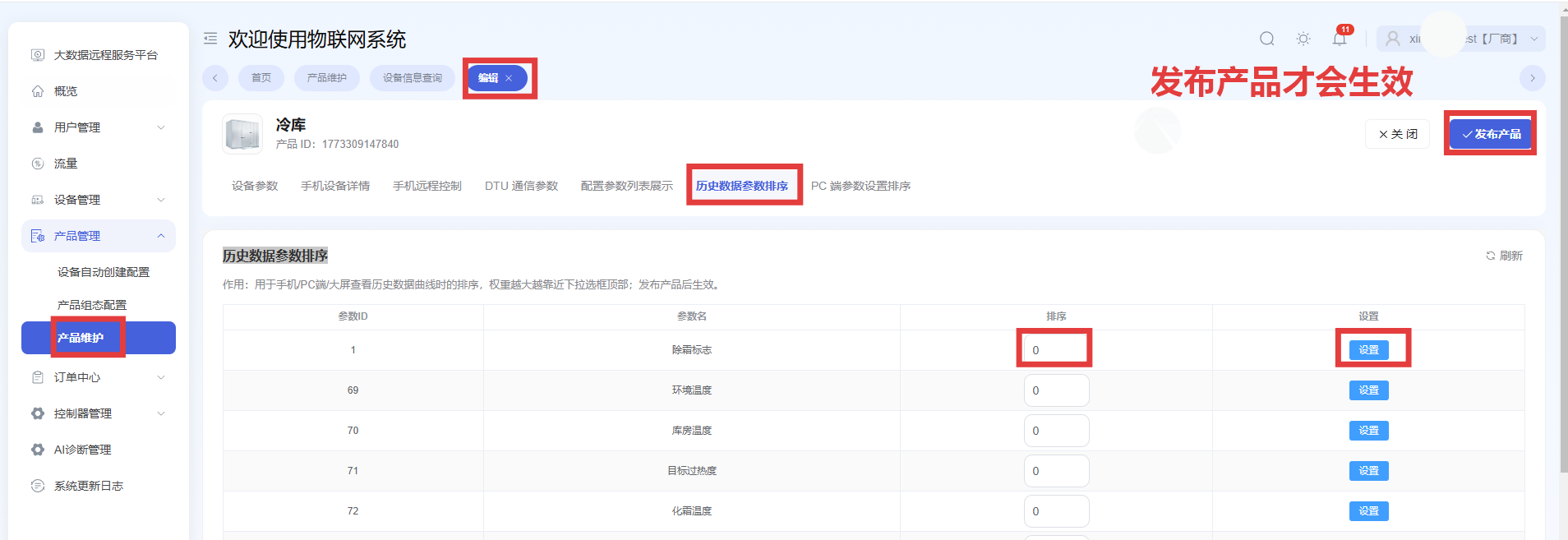Click the 订单中心 clipboard icon
The height and width of the screenshot is (540, 1568).
[38, 377]
